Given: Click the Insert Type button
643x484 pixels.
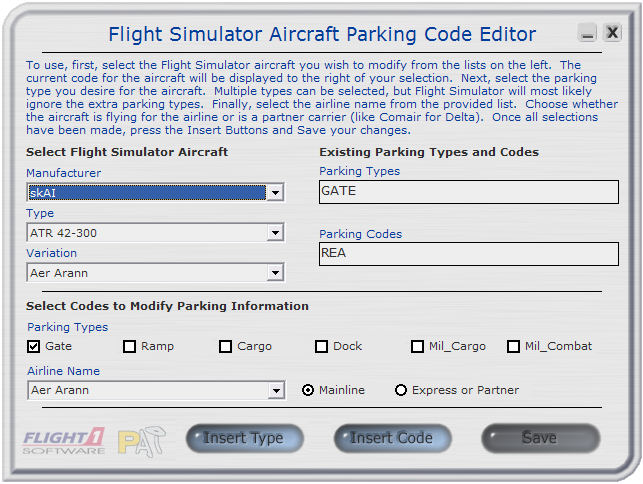Looking at the screenshot, I should point(244,438).
